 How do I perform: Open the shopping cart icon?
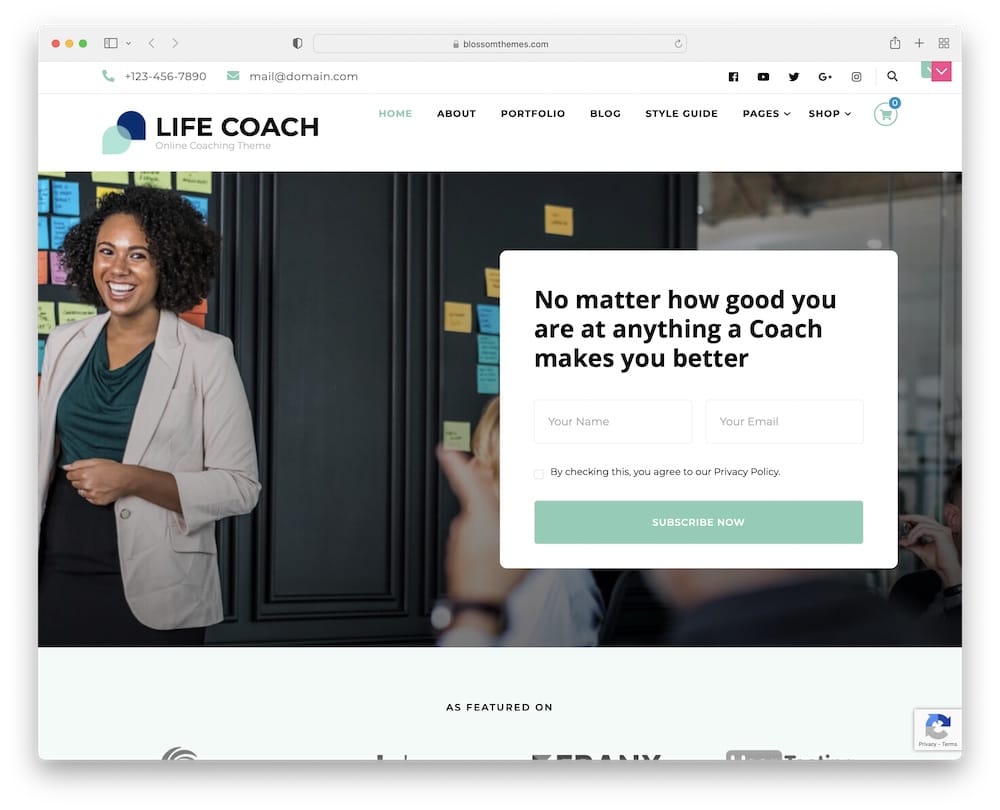[x=885, y=114]
